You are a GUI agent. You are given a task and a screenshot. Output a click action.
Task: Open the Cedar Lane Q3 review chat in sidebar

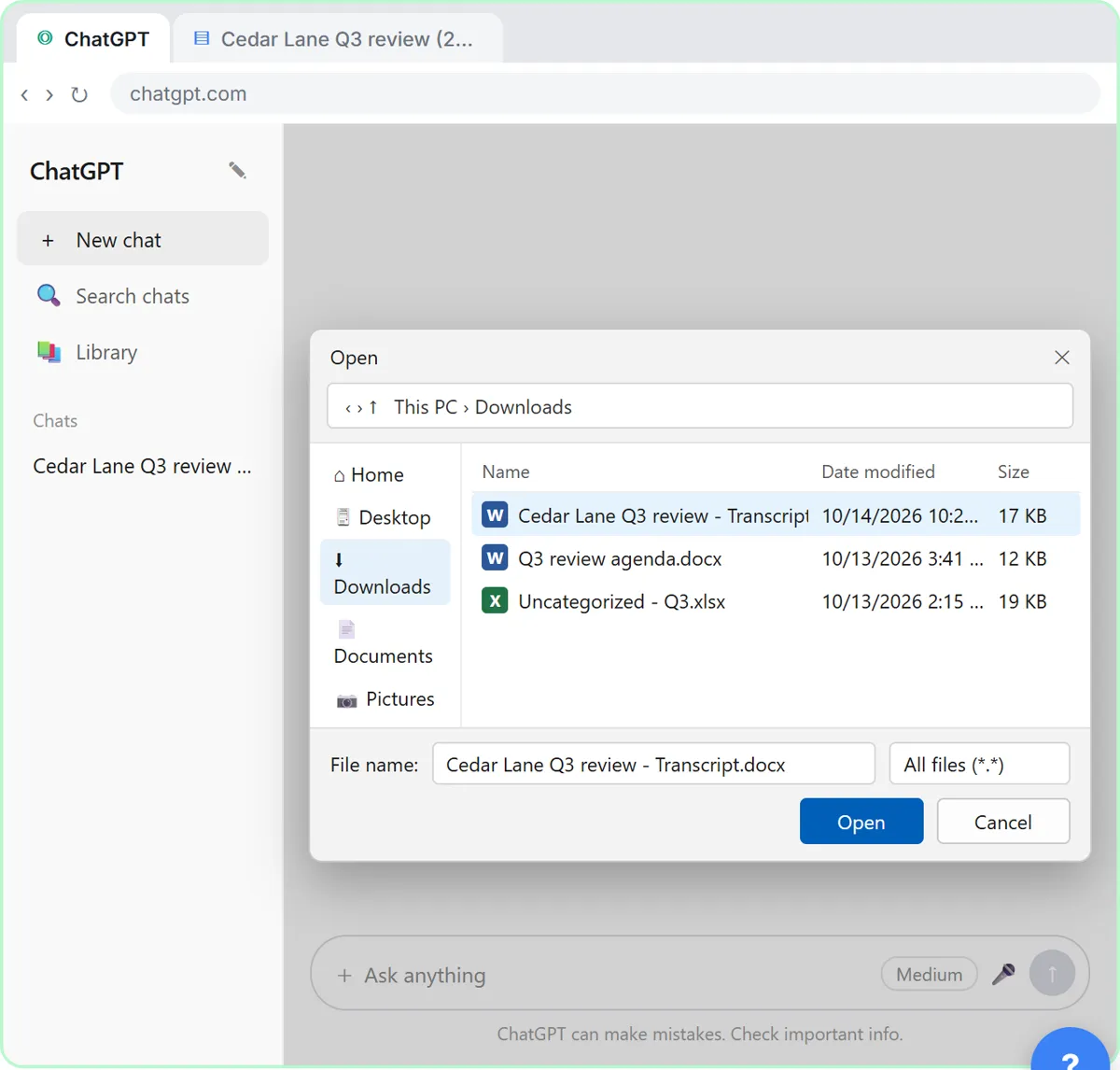(x=143, y=466)
